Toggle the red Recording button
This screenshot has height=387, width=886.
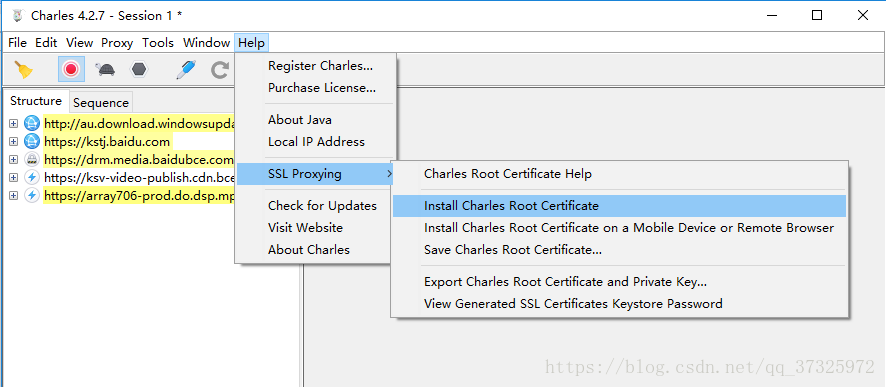[x=71, y=69]
